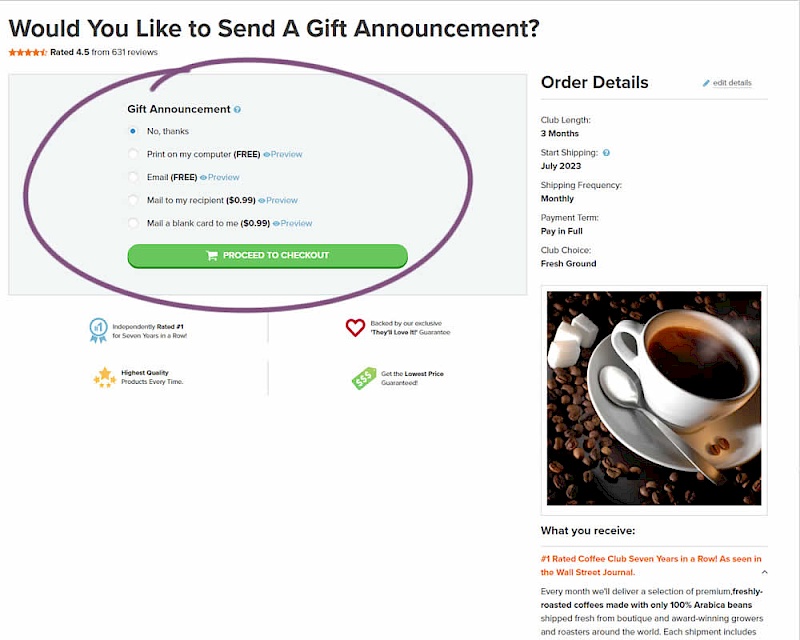Preview the Email gift announcement
This screenshot has width=800, height=640.
pos(220,177)
